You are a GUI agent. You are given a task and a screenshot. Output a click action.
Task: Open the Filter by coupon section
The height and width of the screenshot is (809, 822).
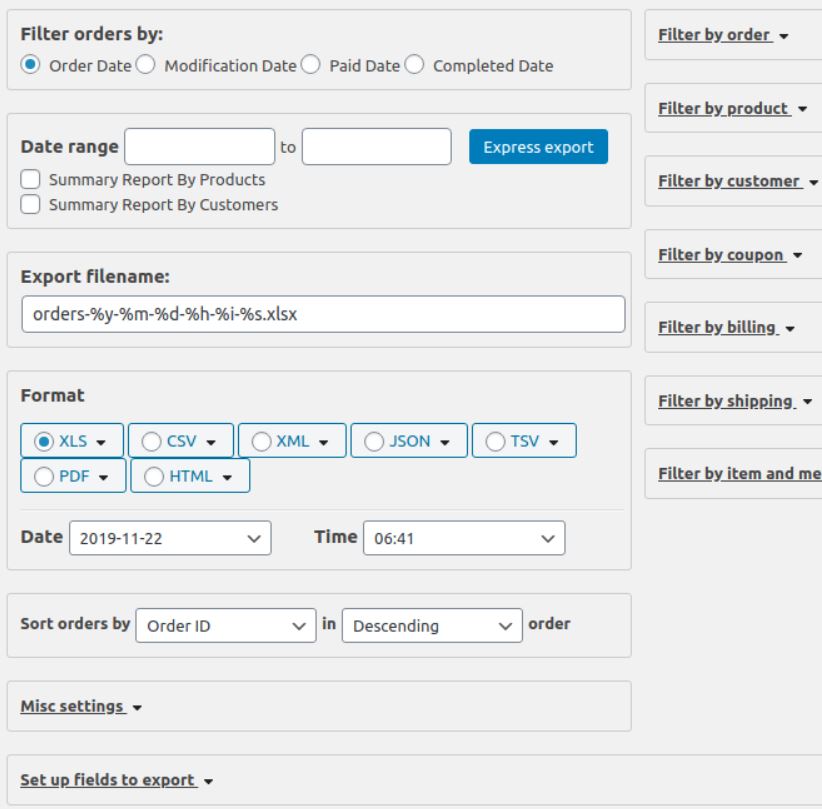730,255
